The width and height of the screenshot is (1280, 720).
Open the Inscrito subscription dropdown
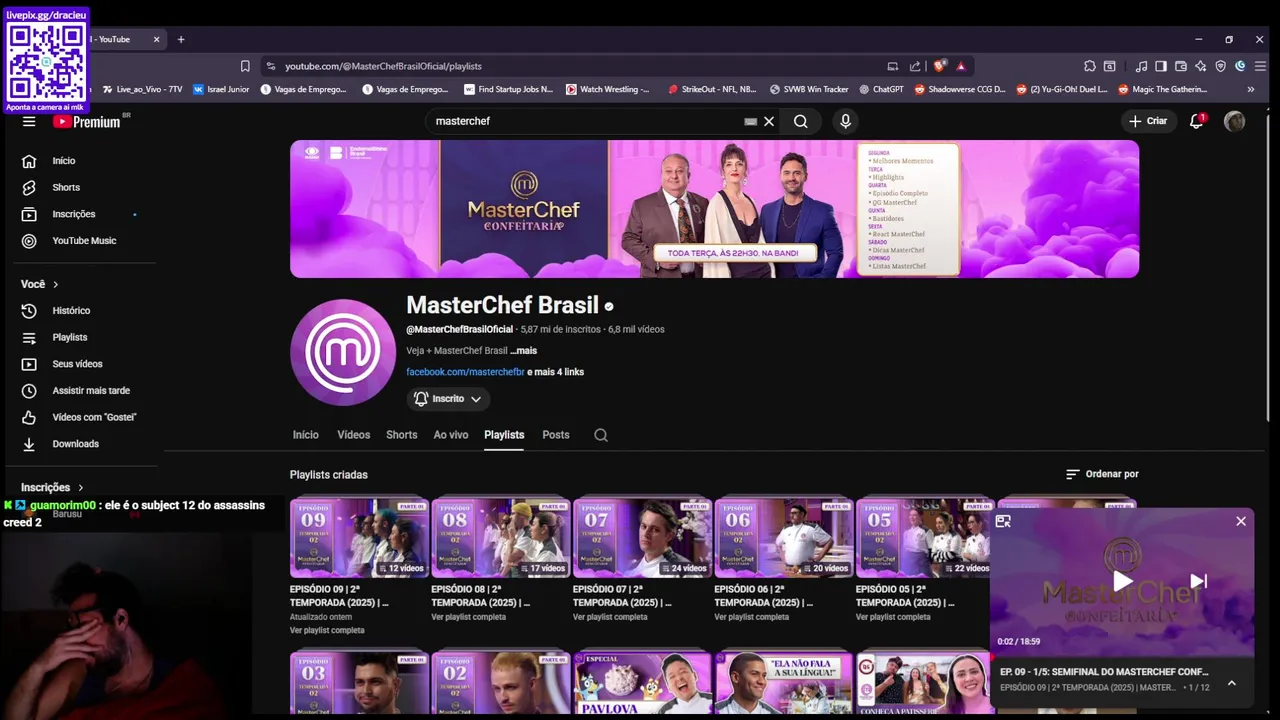(x=448, y=399)
